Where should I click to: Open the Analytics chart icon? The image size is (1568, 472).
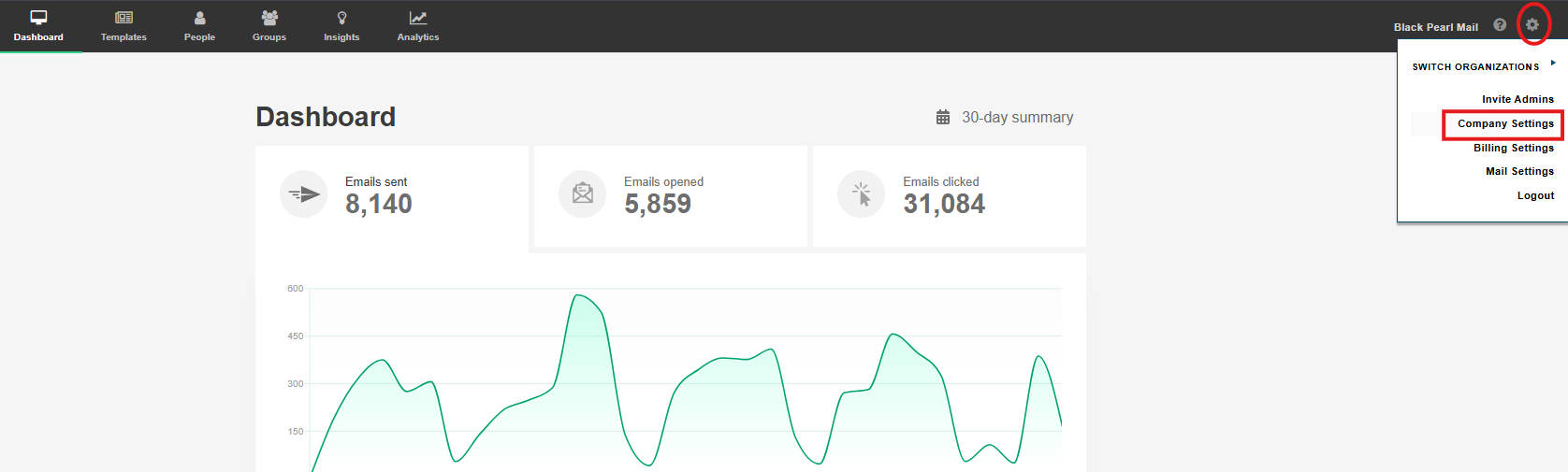(417, 18)
